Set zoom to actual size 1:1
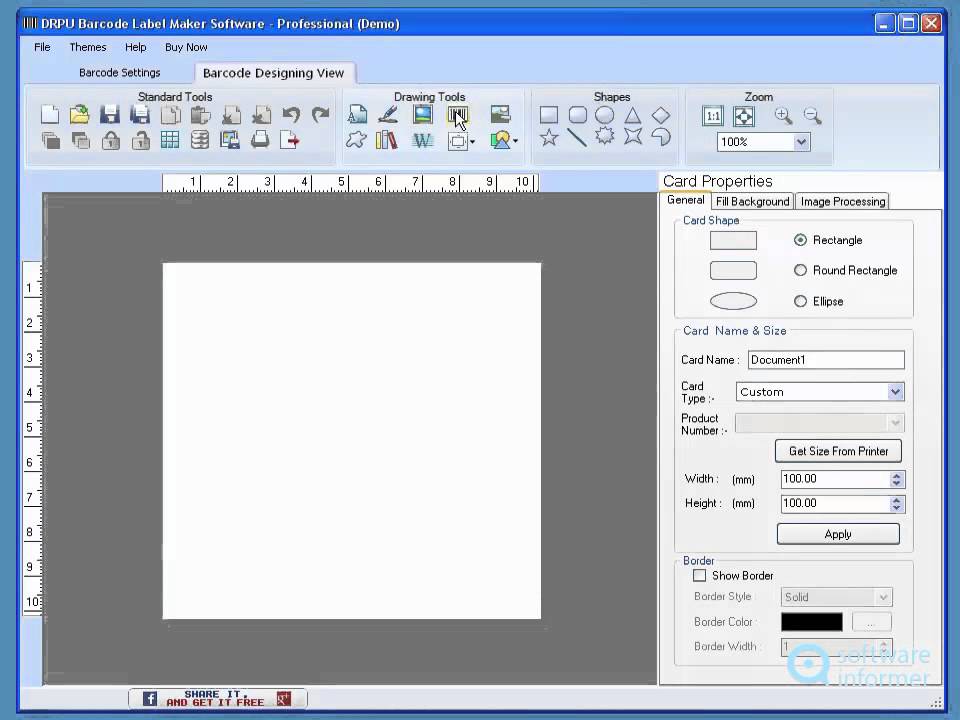This screenshot has height=720, width=960. [x=713, y=116]
